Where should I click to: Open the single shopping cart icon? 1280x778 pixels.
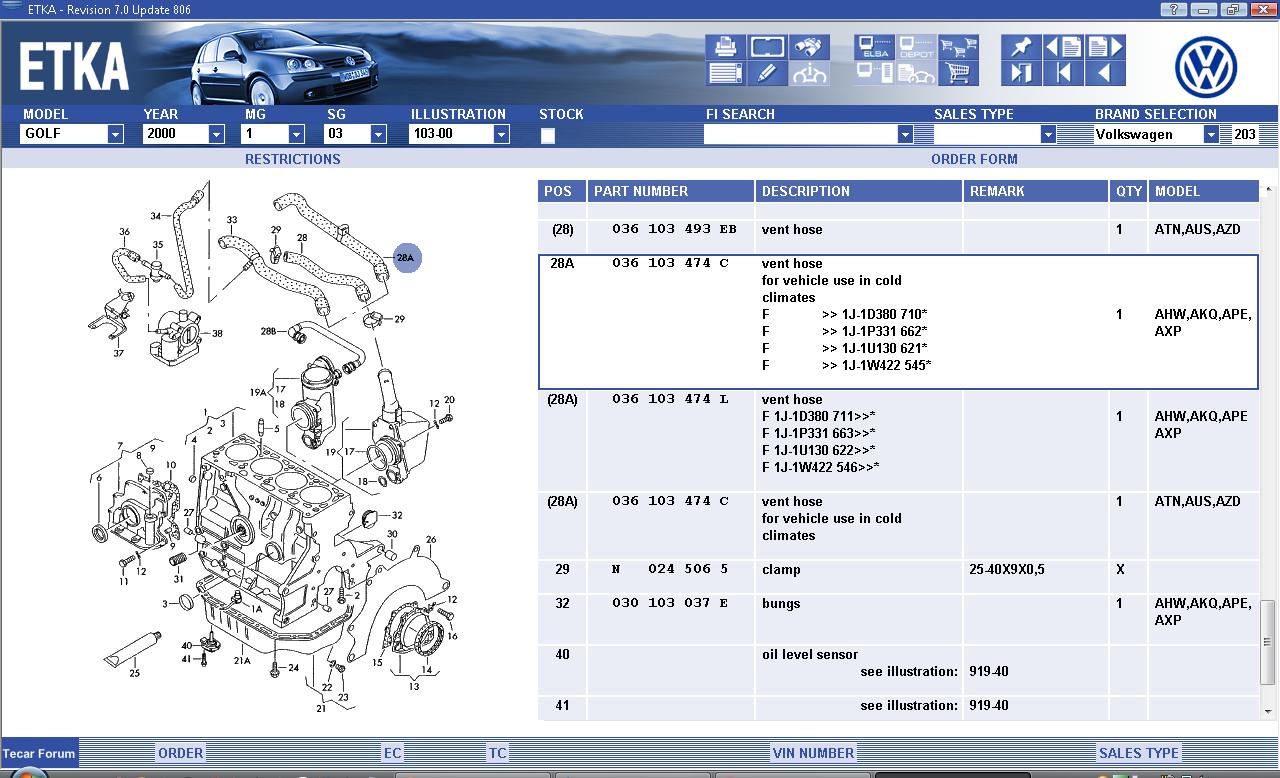point(958,73)
